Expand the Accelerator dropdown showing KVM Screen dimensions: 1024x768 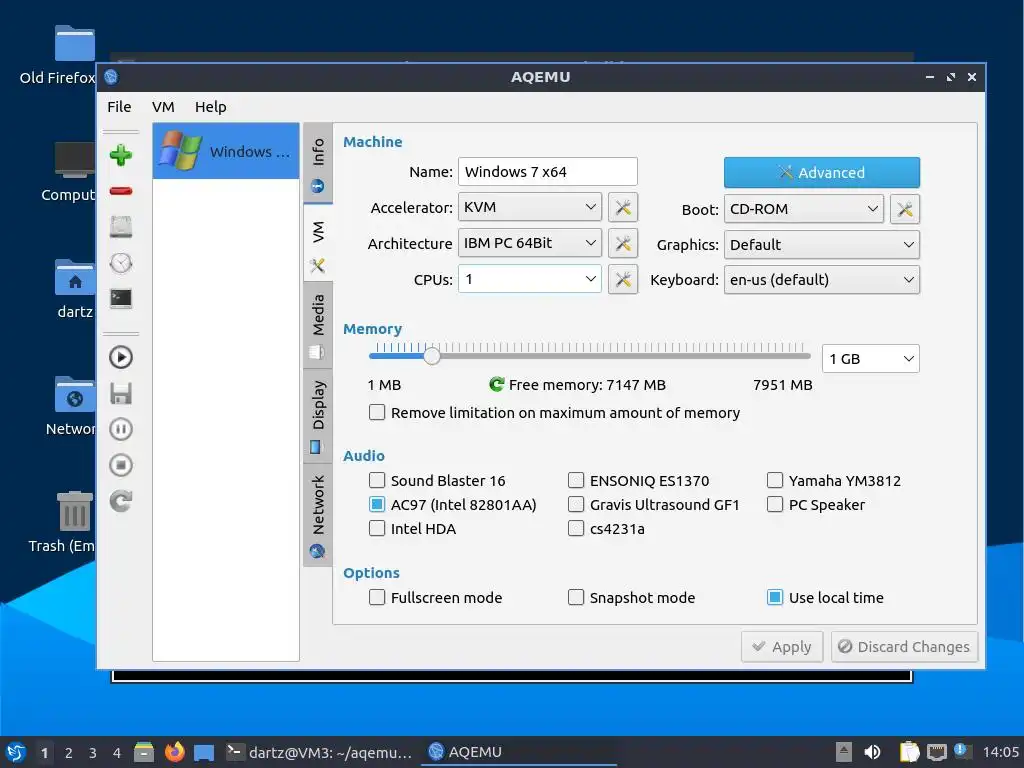point(530,207)
